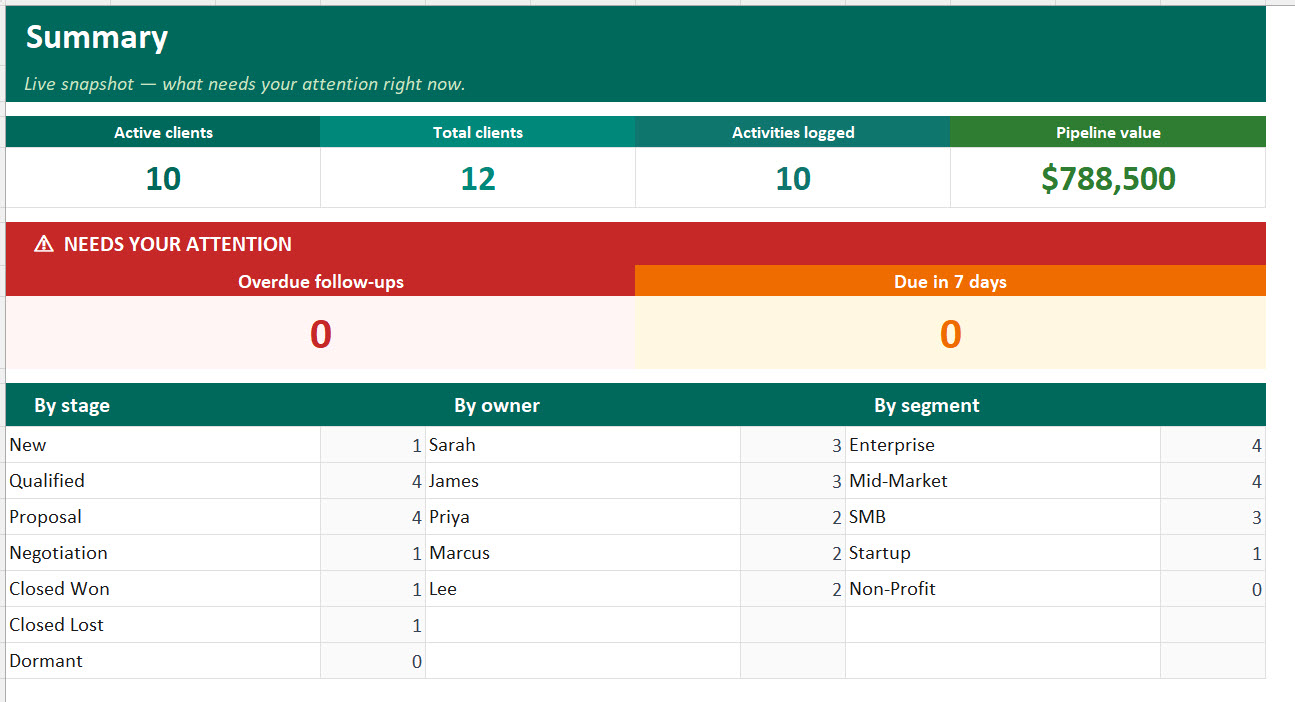Viewport: 1295px width, 702px height.
Task: Click the Closed Won stage label
Action: (x=59, y=589)
